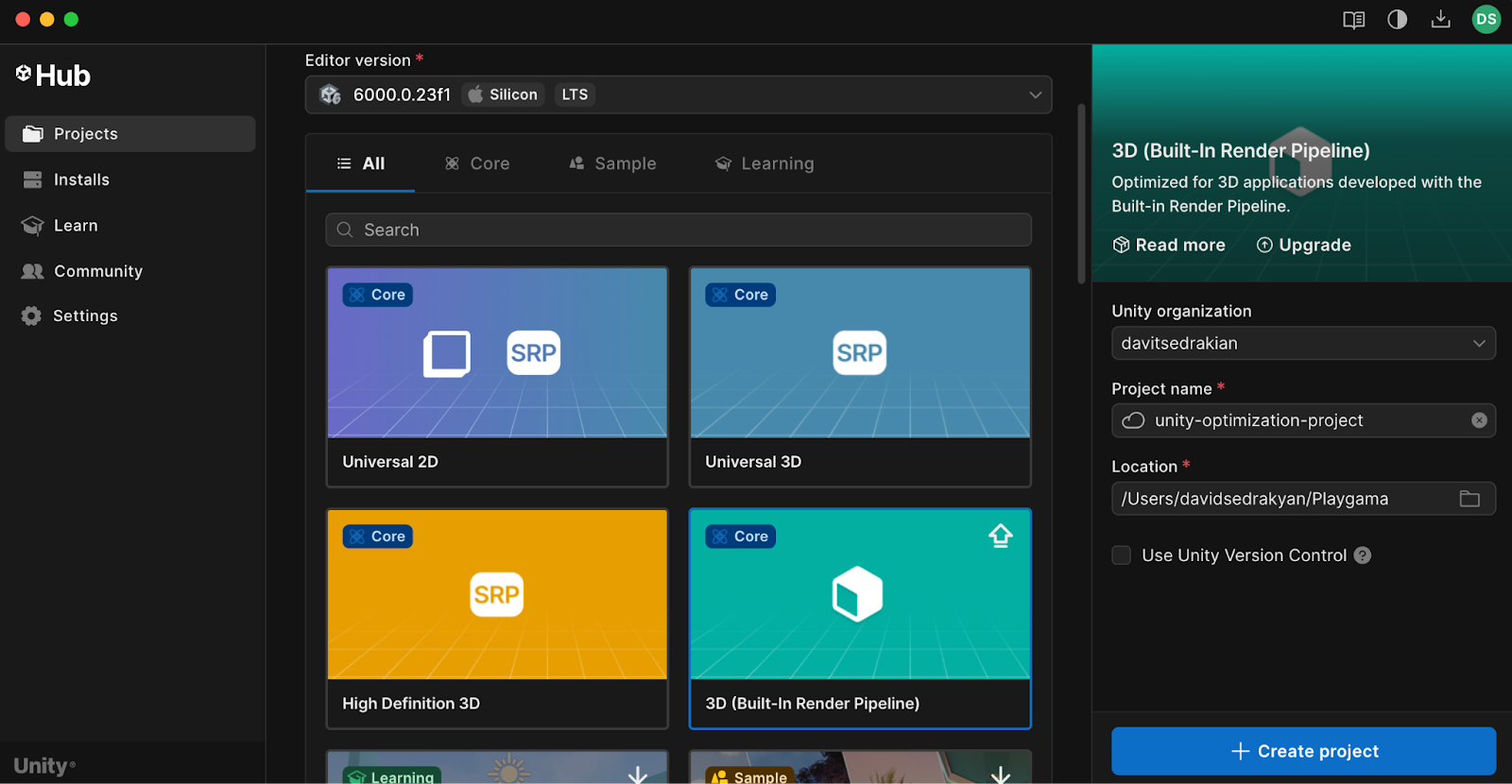Screen dimensions: 1512x784
Task: Click the Create project button
Action: [x=1303, y=751]
